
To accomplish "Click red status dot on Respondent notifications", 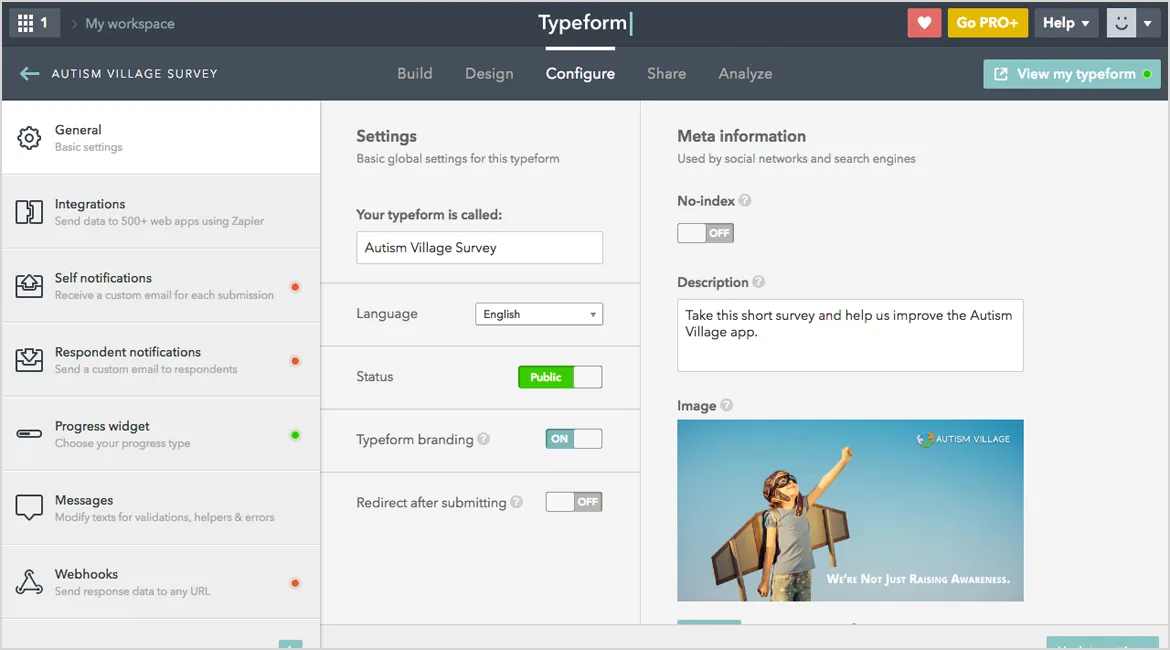I will tap(295, 360).
